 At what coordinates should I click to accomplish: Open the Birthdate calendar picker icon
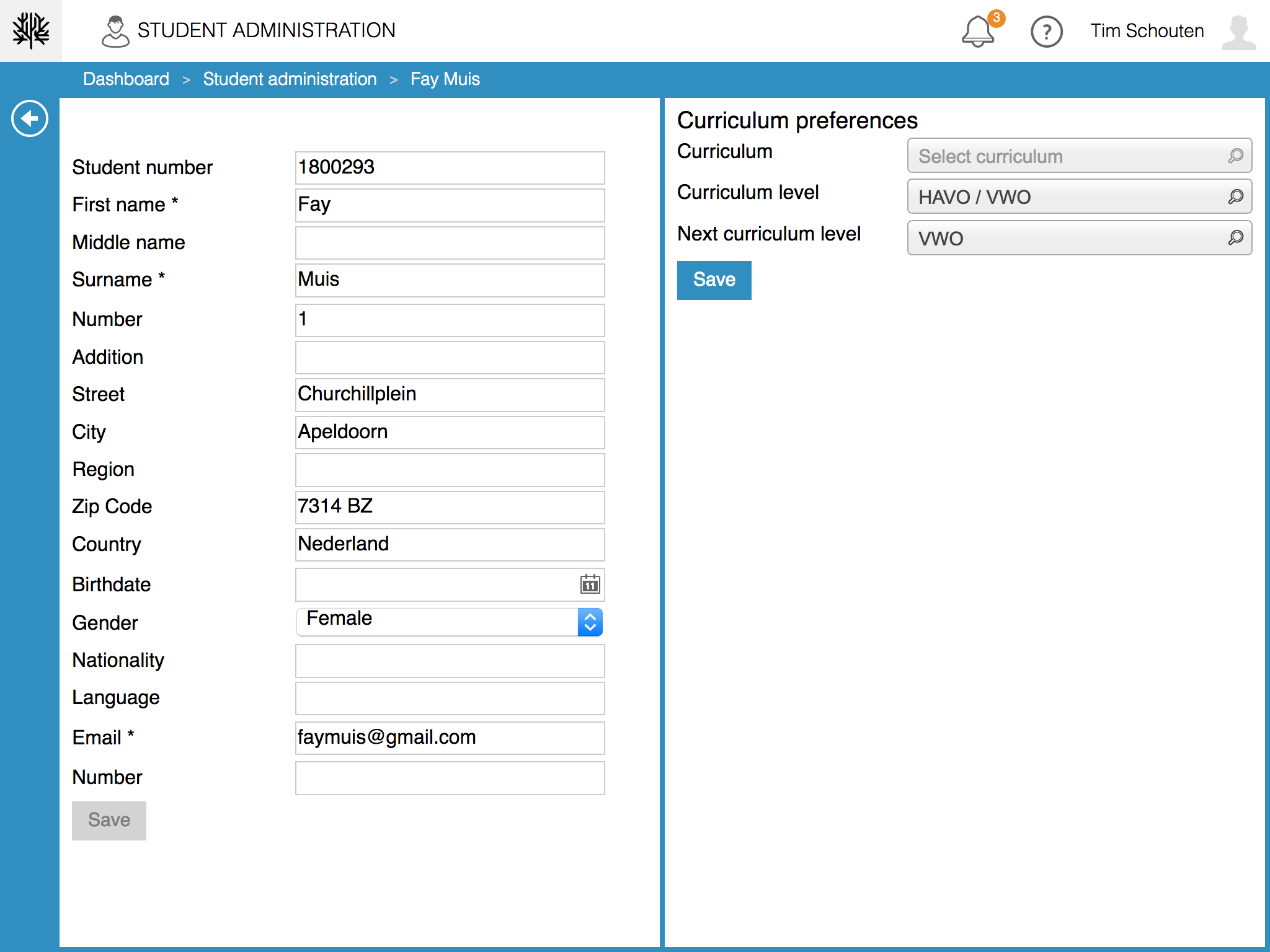[x=590, y=584]
